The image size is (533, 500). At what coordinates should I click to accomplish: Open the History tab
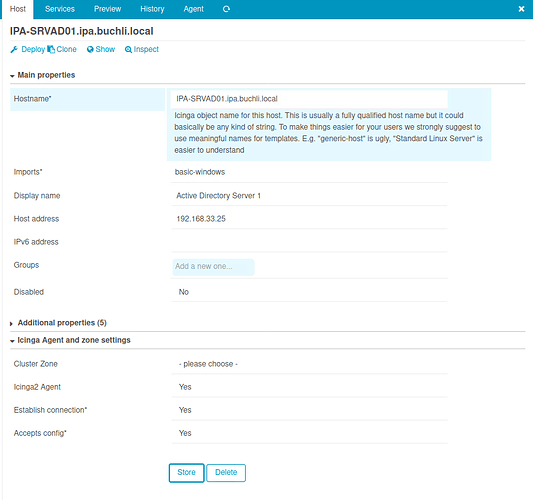152,9
